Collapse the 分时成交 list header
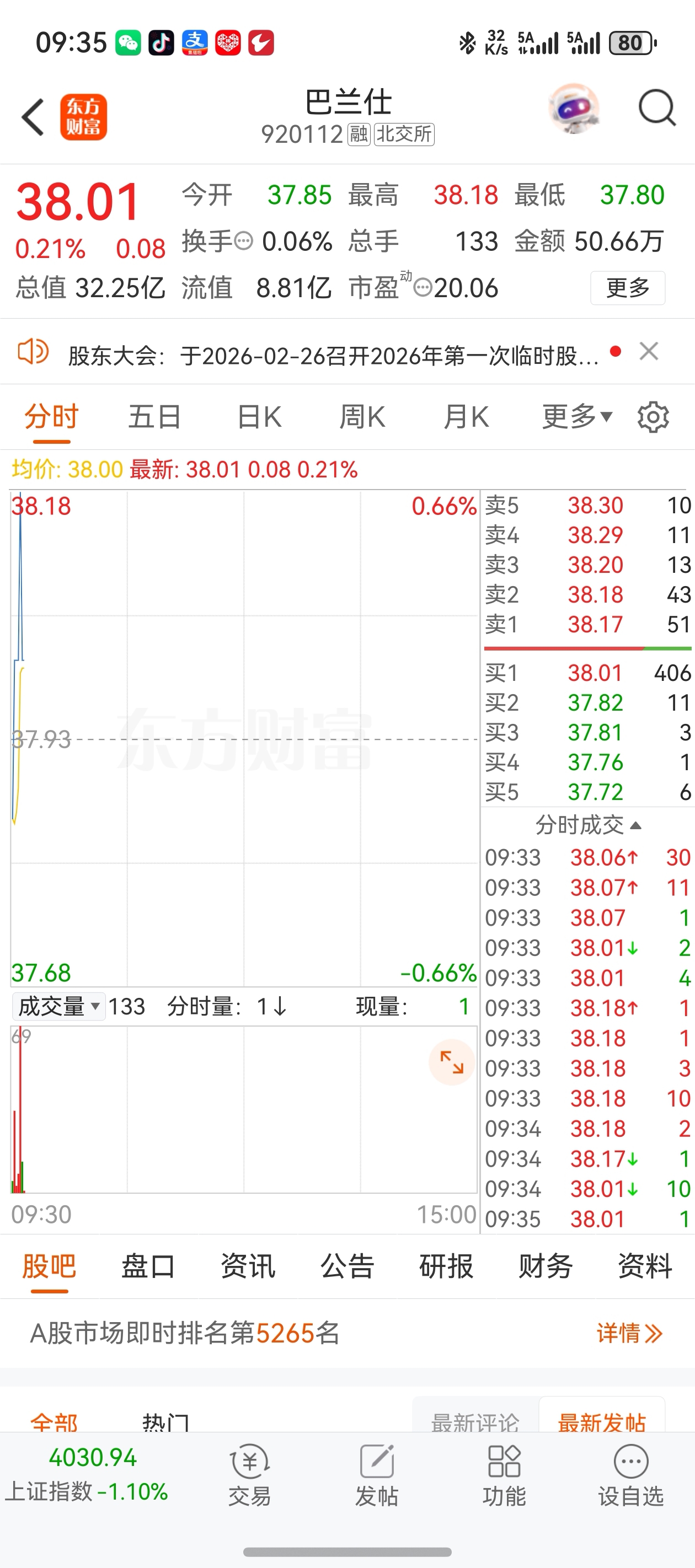Viewport: 695px width, 1568px height. (x=588, y=825)
